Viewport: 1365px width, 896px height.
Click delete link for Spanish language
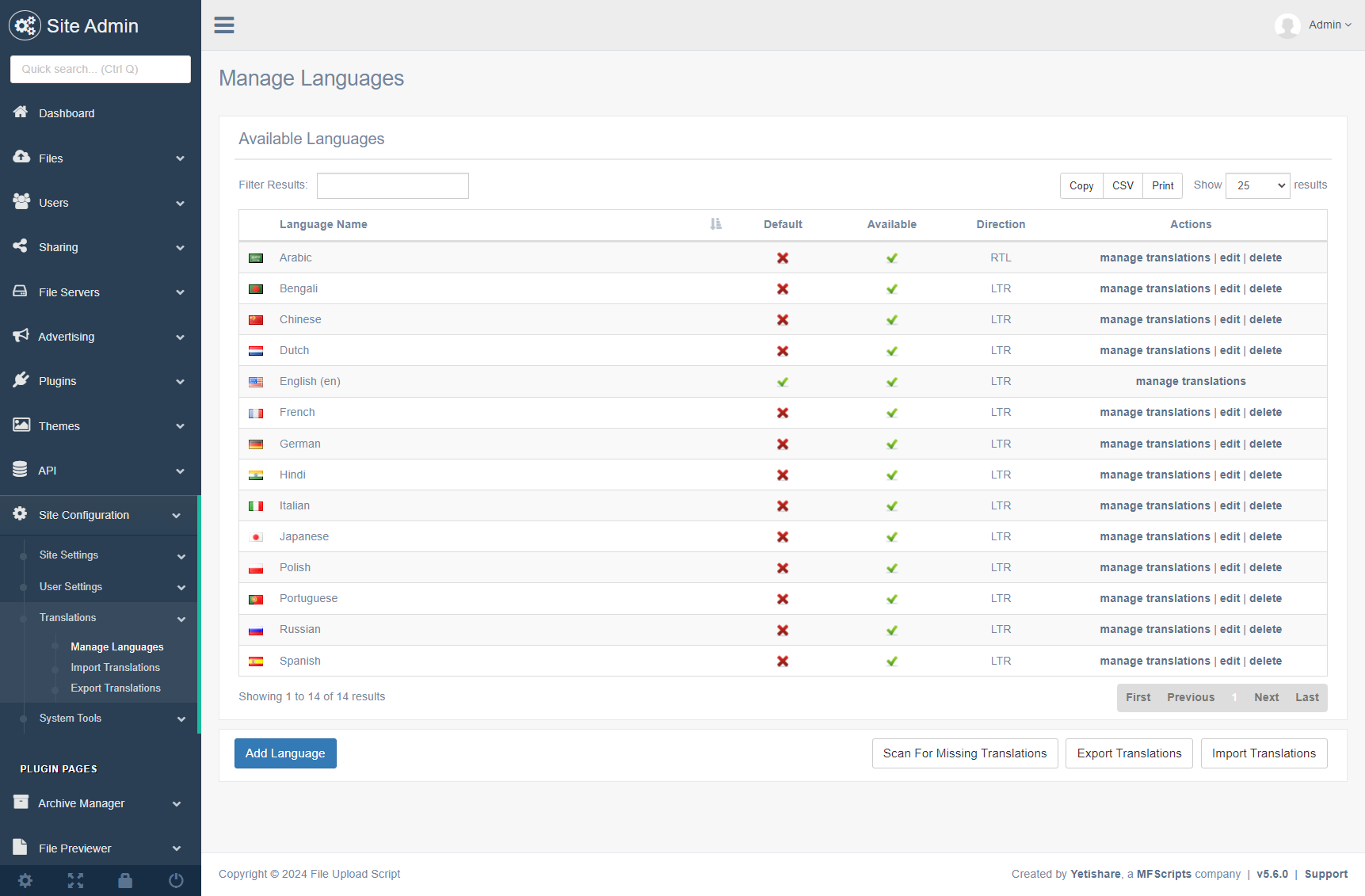(1265, 661)
